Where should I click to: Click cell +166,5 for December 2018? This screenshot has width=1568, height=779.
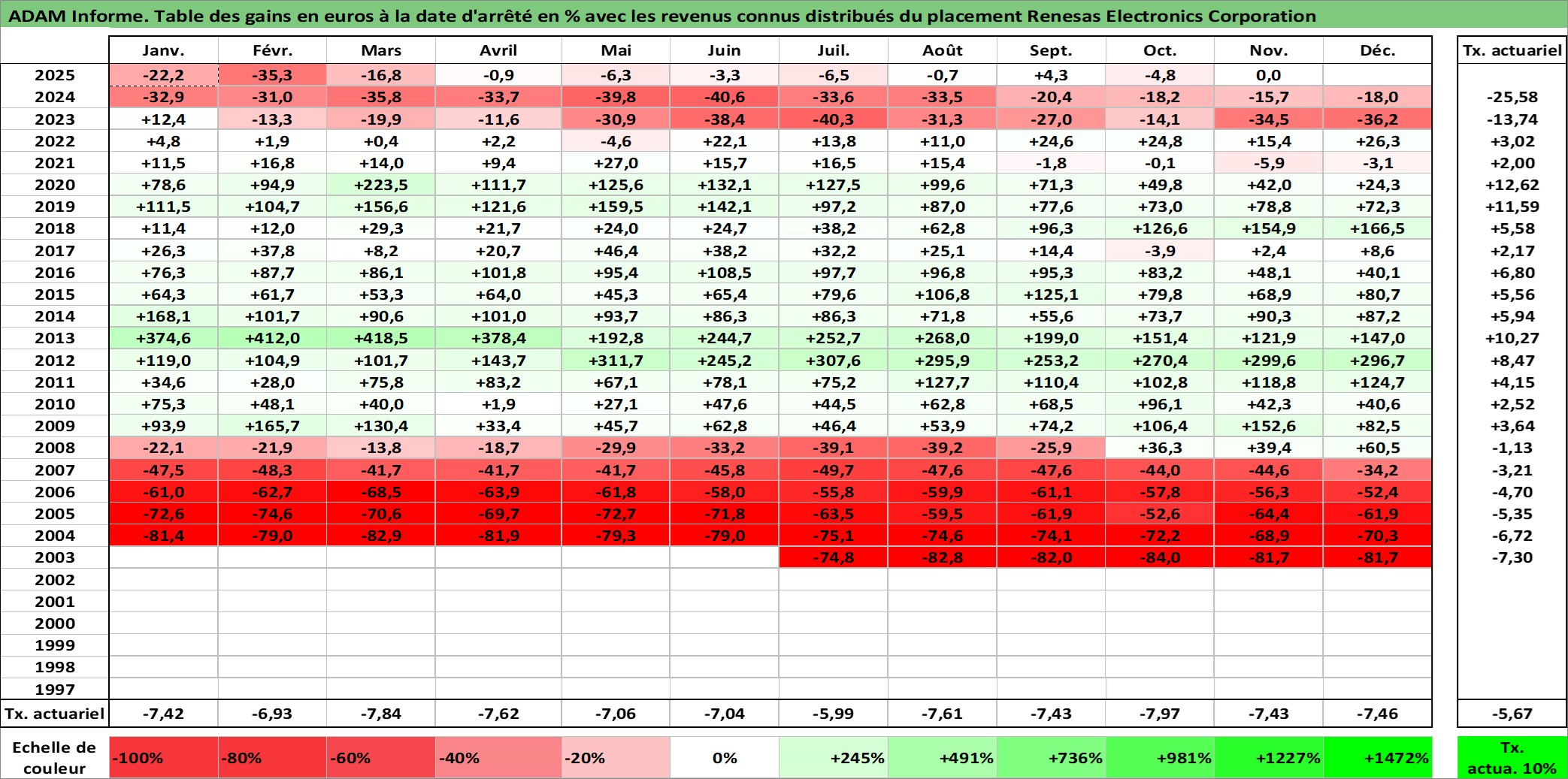tap(1377, 228)
